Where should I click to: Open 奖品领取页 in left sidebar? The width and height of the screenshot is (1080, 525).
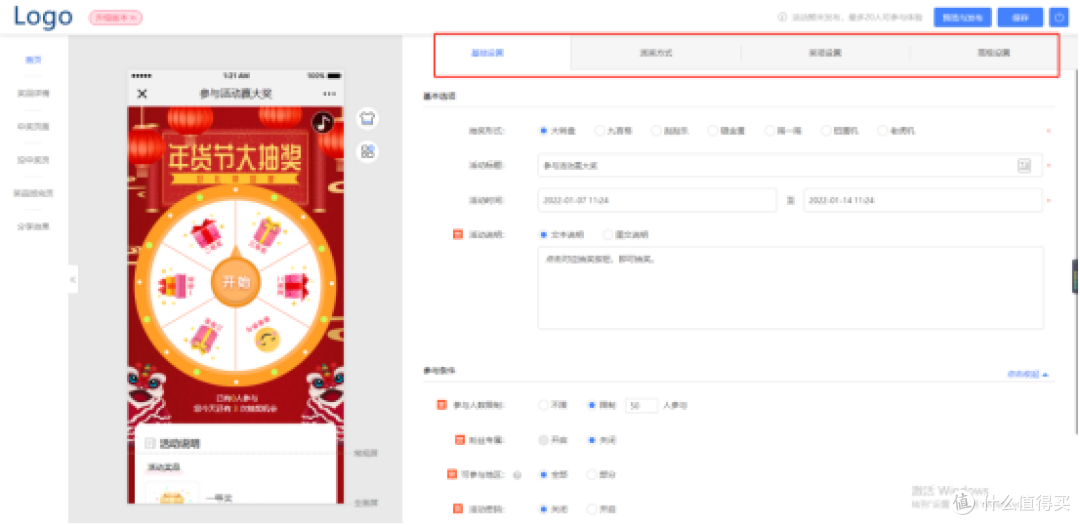[x=34, y=193]
